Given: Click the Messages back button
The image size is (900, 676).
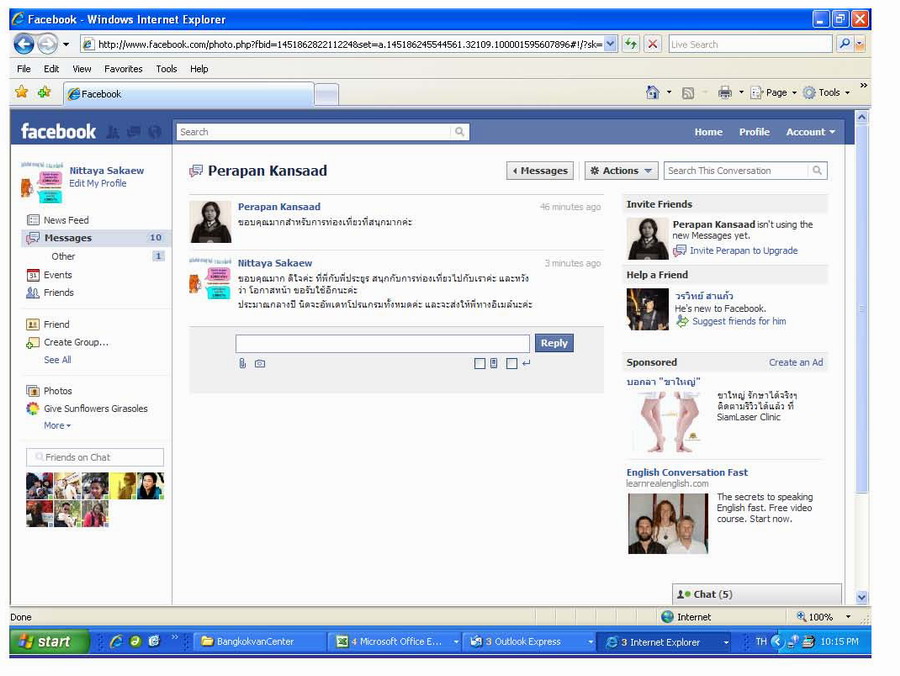Looking at the screenshot, I should pyautogui.click(x=540, y=170).
